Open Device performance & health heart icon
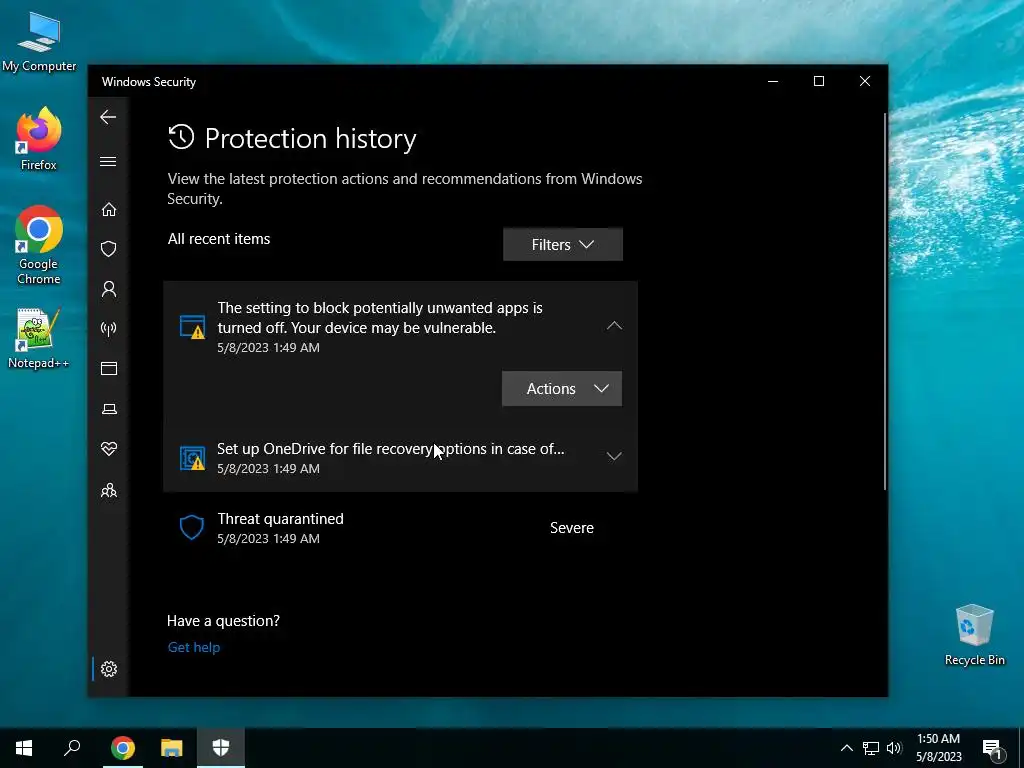Viewport: 1024px width, 768px height. [x=108, y=449]
